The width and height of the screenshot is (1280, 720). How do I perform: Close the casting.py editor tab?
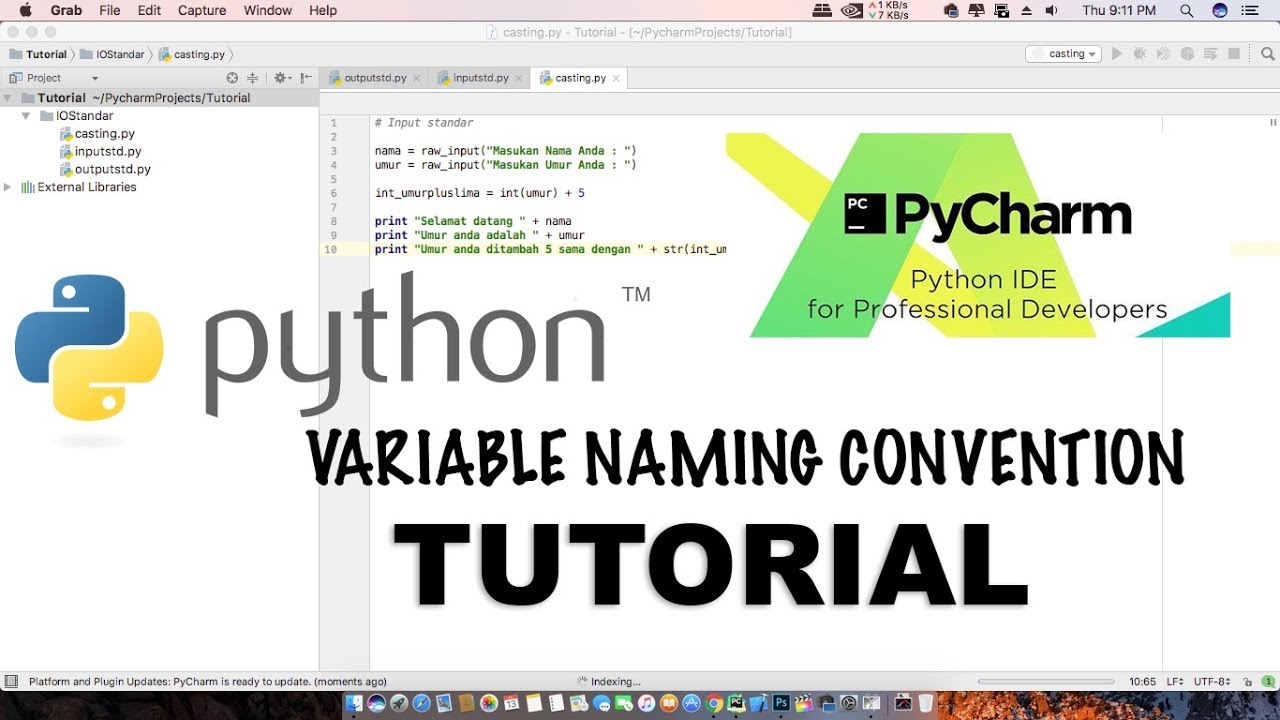point(616,78)
